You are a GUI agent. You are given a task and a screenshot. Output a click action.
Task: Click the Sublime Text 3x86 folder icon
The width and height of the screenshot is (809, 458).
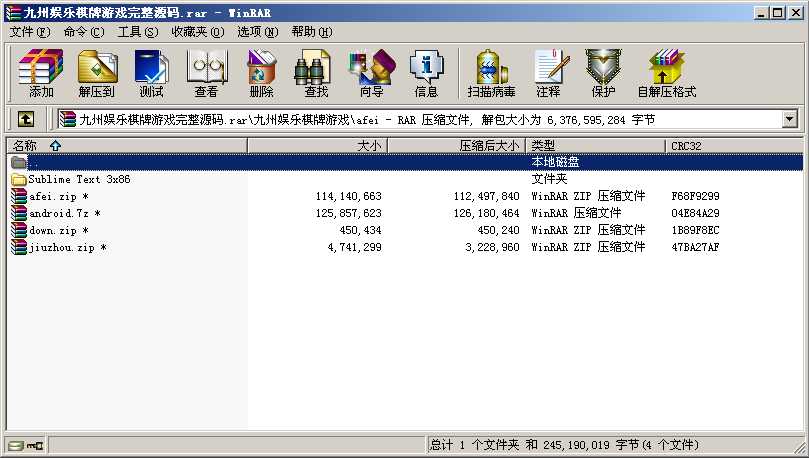click(x=19, y=179)
